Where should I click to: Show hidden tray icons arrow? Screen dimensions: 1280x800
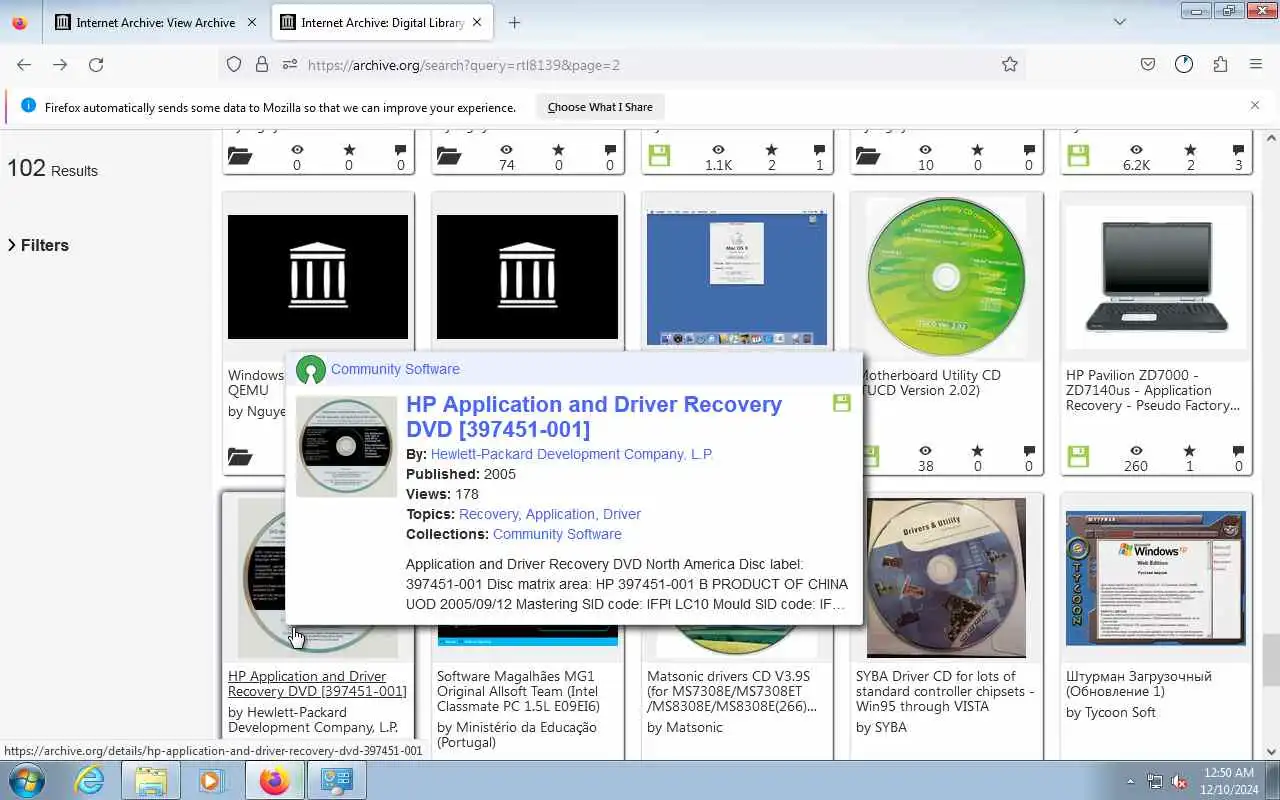pos(1130,781)
